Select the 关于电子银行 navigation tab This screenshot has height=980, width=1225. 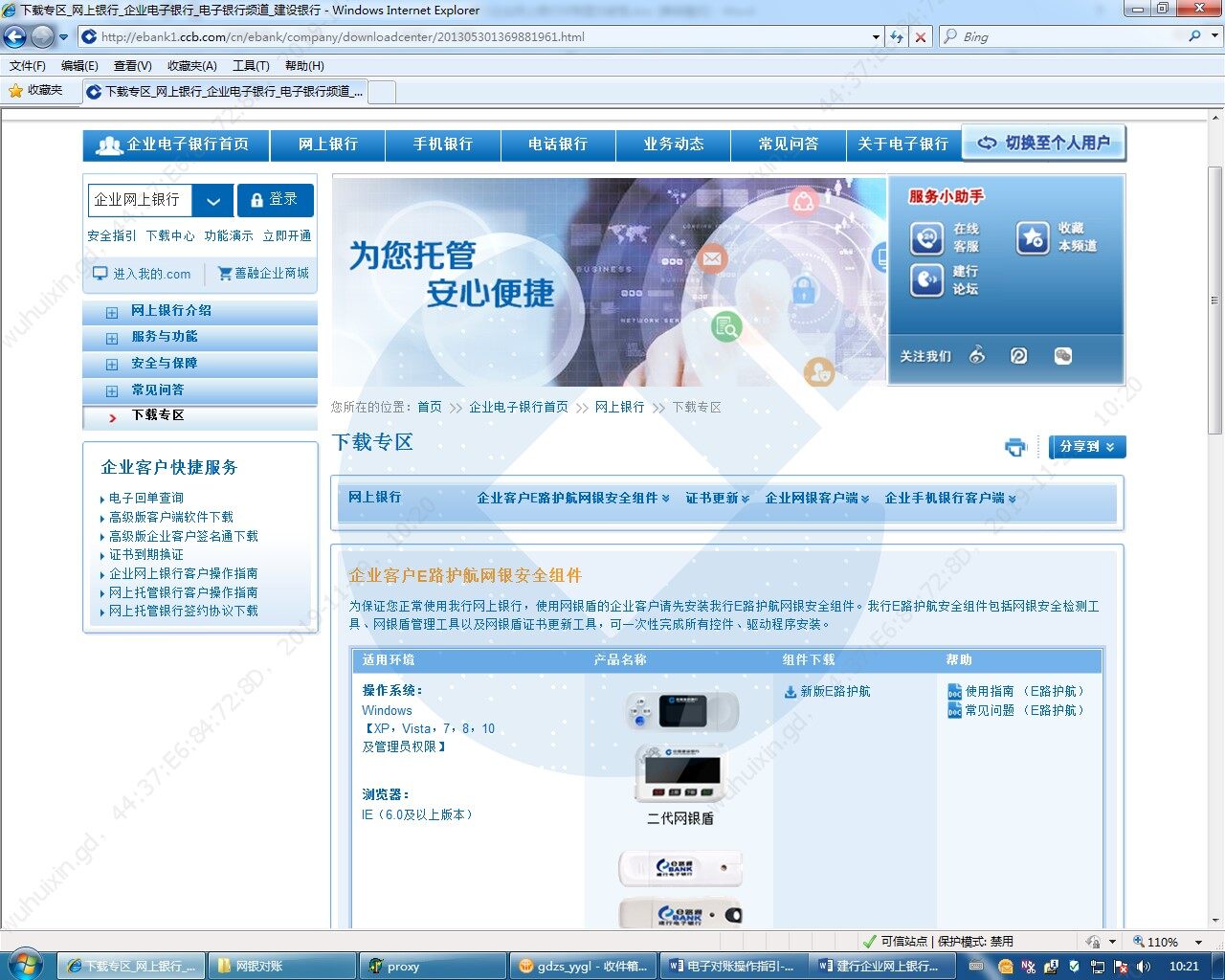(903, 145)
